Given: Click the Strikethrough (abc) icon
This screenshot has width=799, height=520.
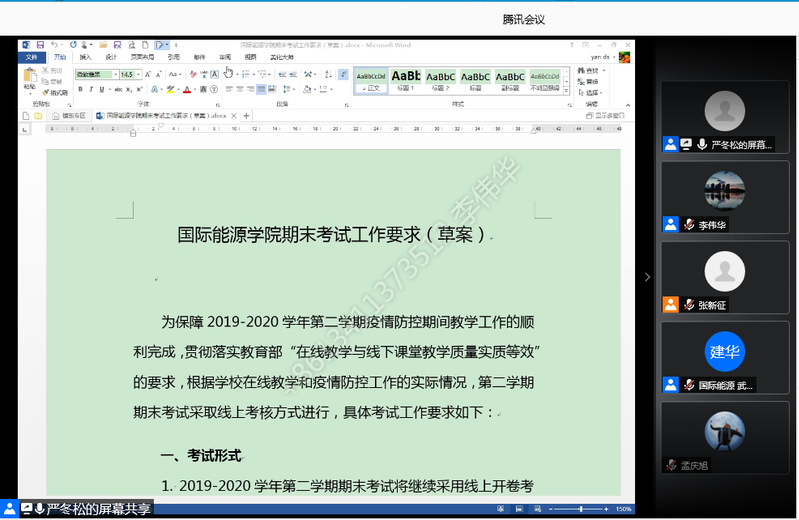Looking at the screenshot, I should point(118,89).
